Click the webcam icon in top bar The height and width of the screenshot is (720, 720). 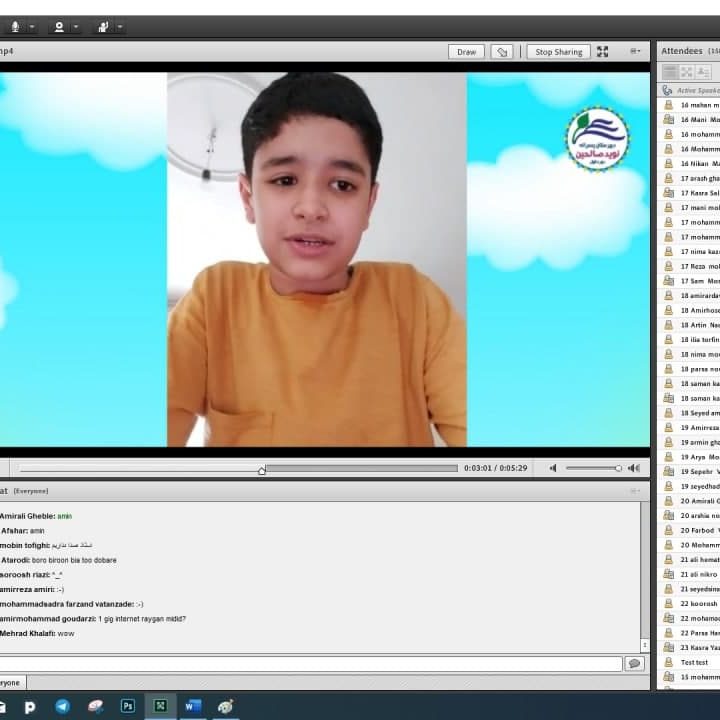59,27
